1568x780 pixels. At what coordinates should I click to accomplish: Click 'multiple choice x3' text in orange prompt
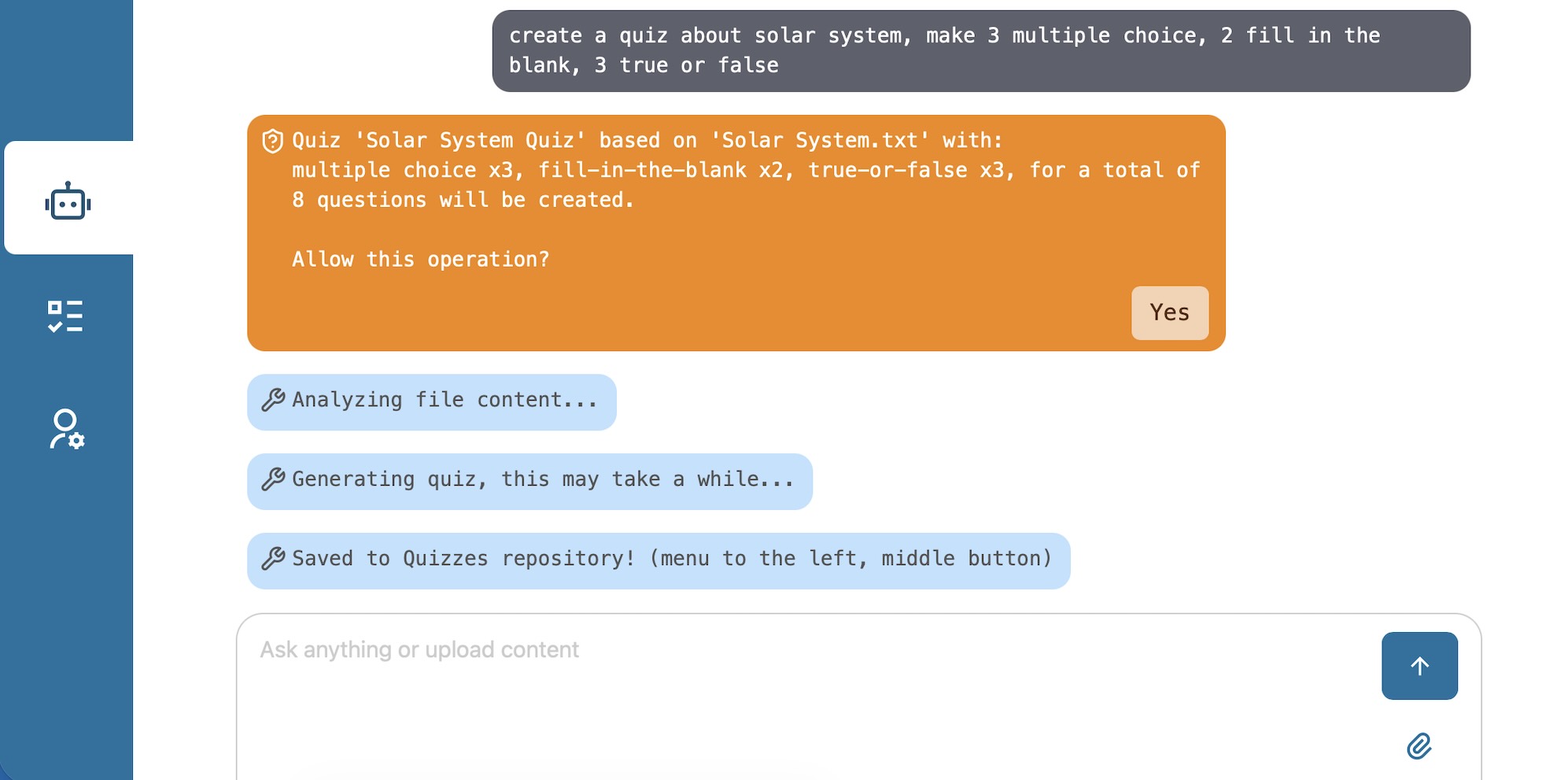pyautogui.click(x=402, y=171)
